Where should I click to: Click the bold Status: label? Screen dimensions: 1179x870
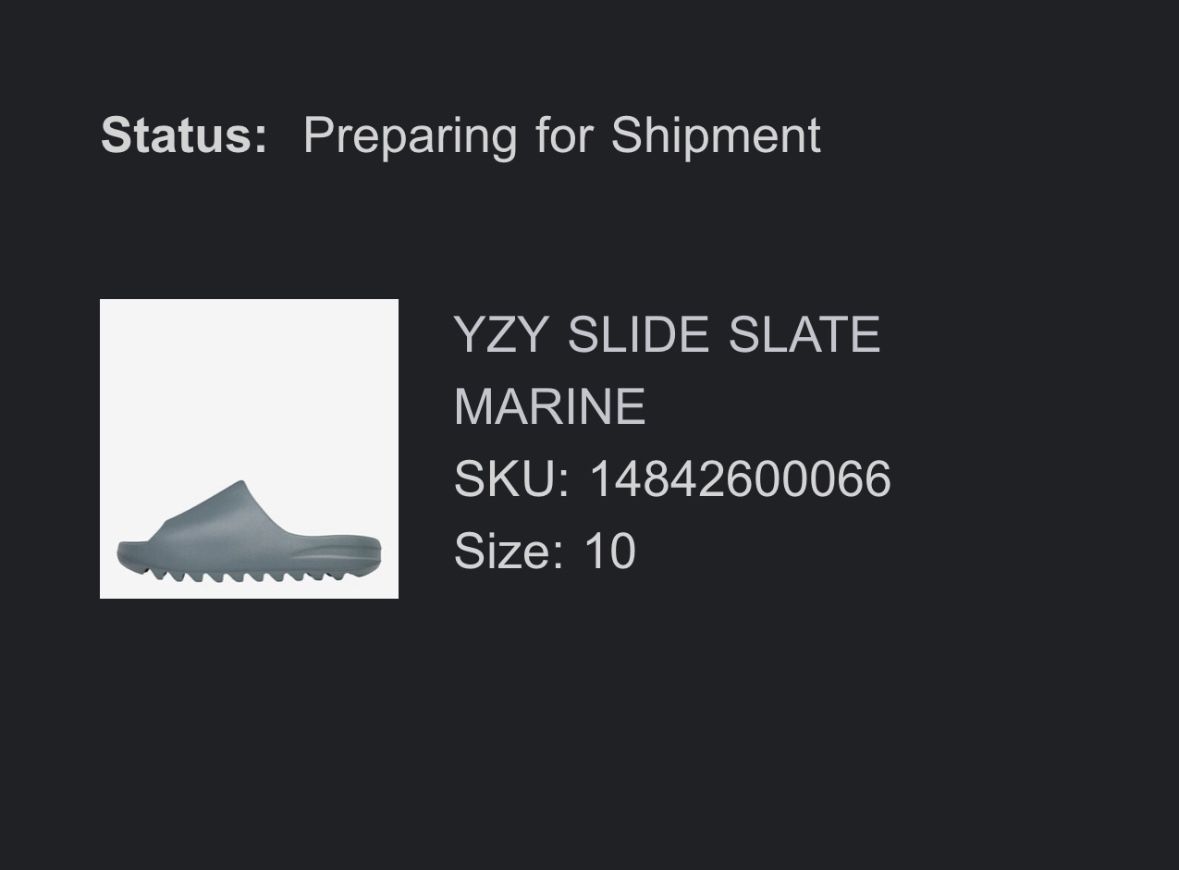(184, 135)
